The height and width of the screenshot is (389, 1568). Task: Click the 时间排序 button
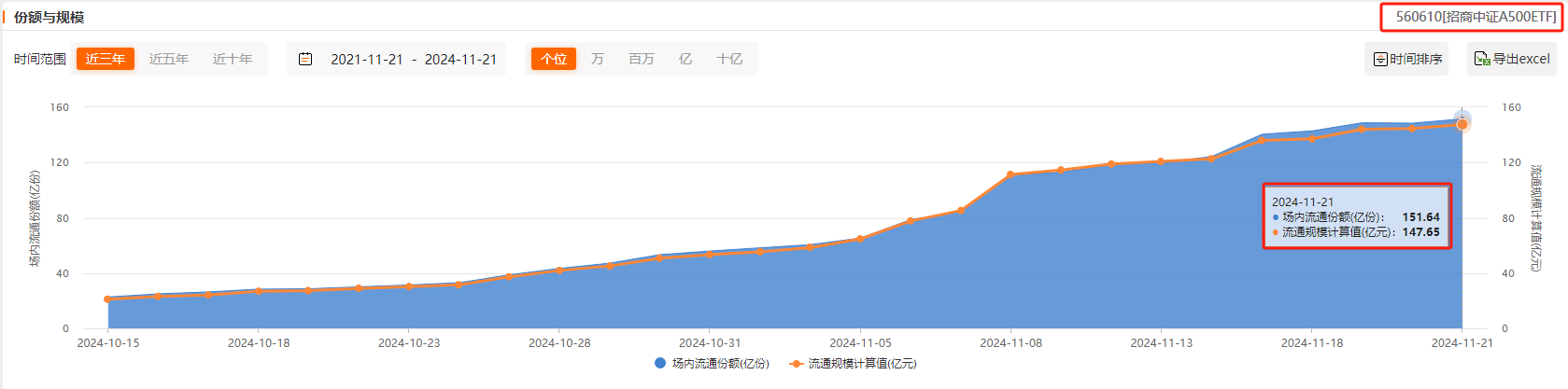click(1406, 59)
